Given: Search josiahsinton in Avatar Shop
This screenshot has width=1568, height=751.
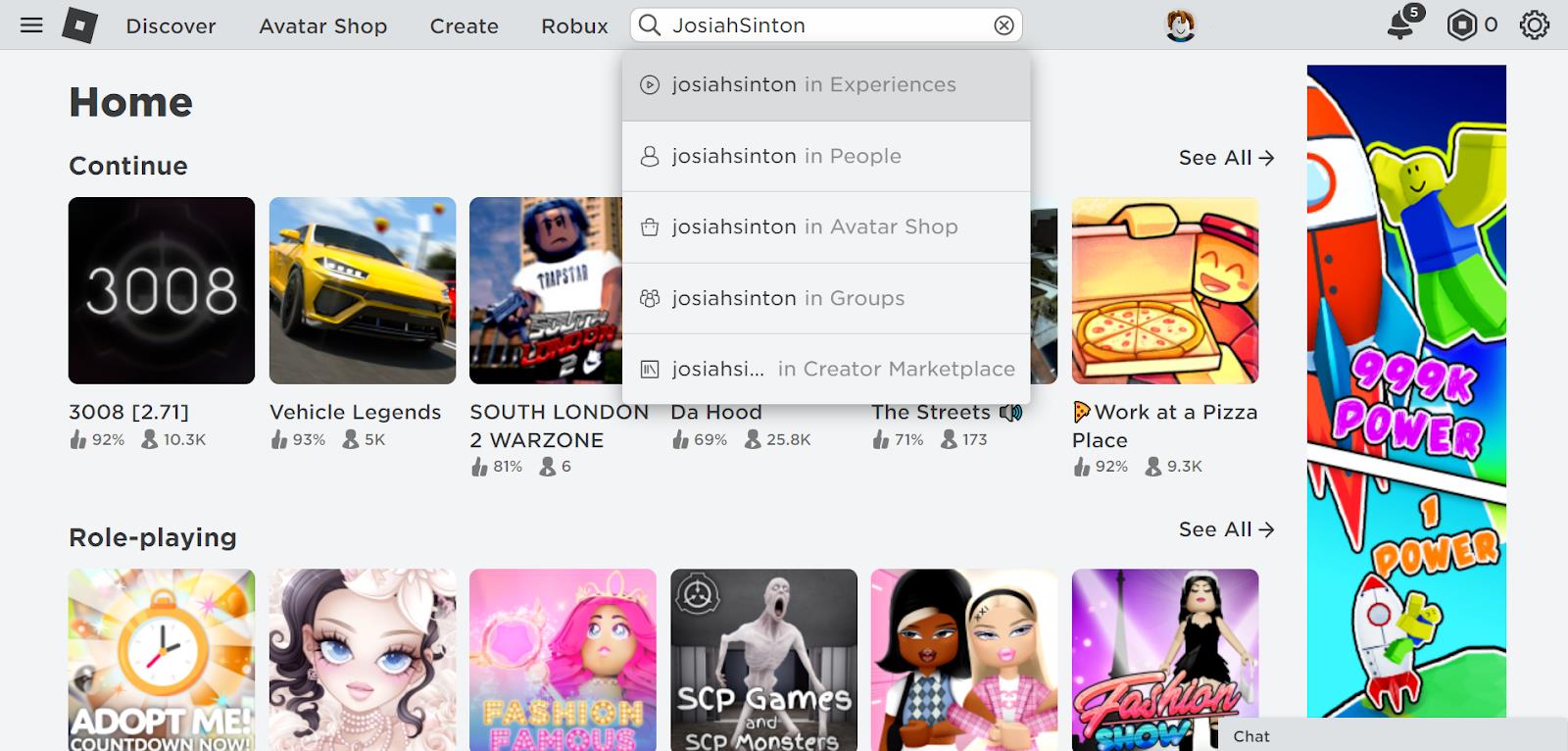Looking at the screenshot, I should click(826, 227).
